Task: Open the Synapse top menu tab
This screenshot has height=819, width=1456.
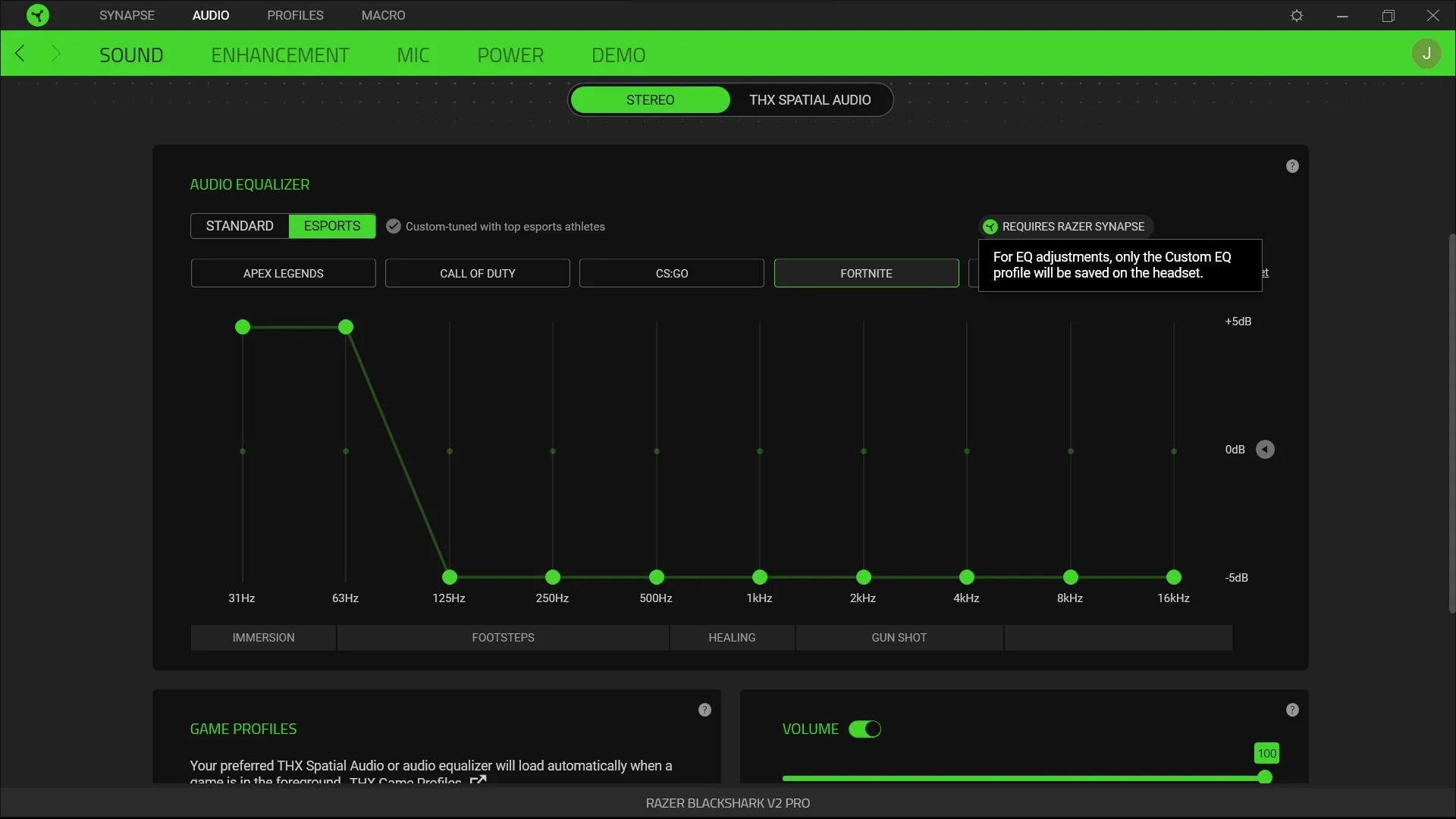Action: point(127,15)
